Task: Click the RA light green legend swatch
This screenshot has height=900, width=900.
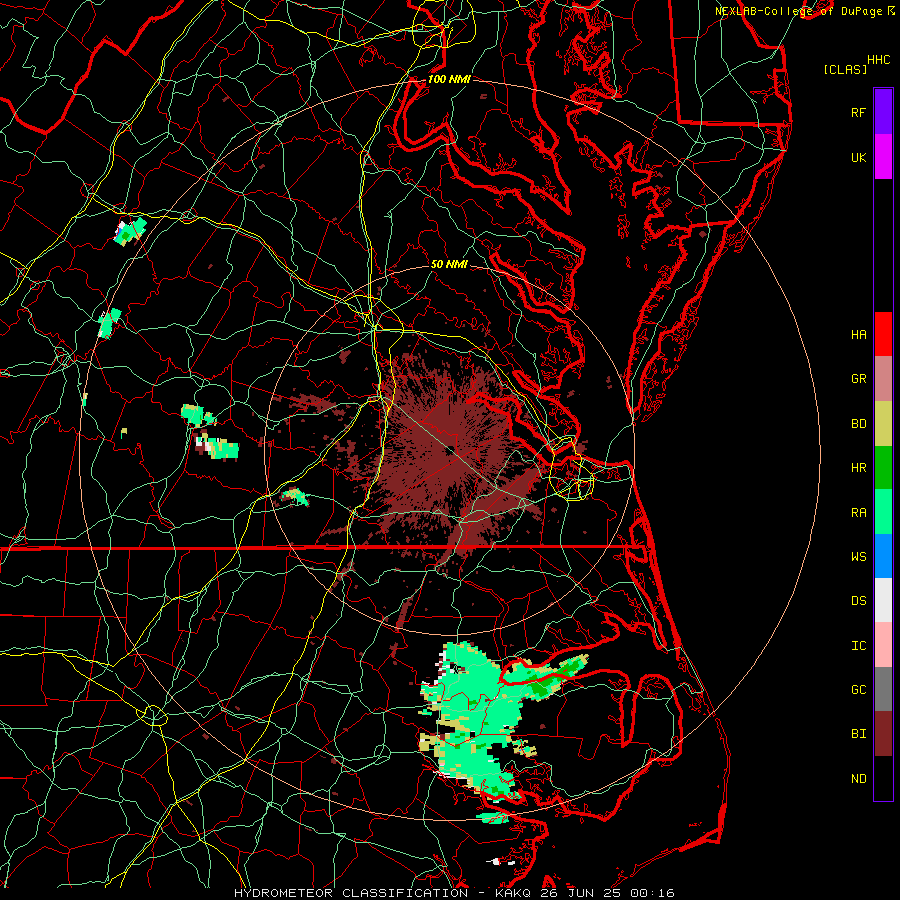Action: (x=883, y=512)
